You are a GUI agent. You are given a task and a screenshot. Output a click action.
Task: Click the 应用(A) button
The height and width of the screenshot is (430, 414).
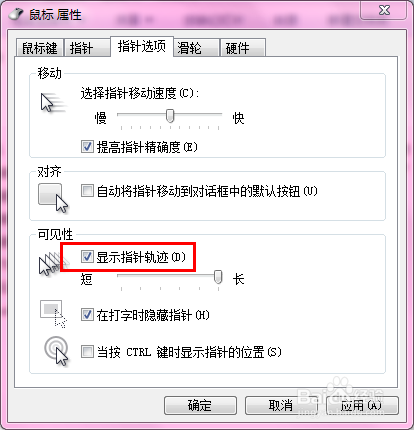[x=362, y=405]
